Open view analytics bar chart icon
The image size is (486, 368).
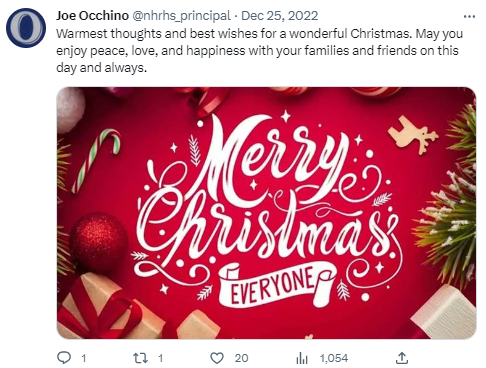click(302, 358)
